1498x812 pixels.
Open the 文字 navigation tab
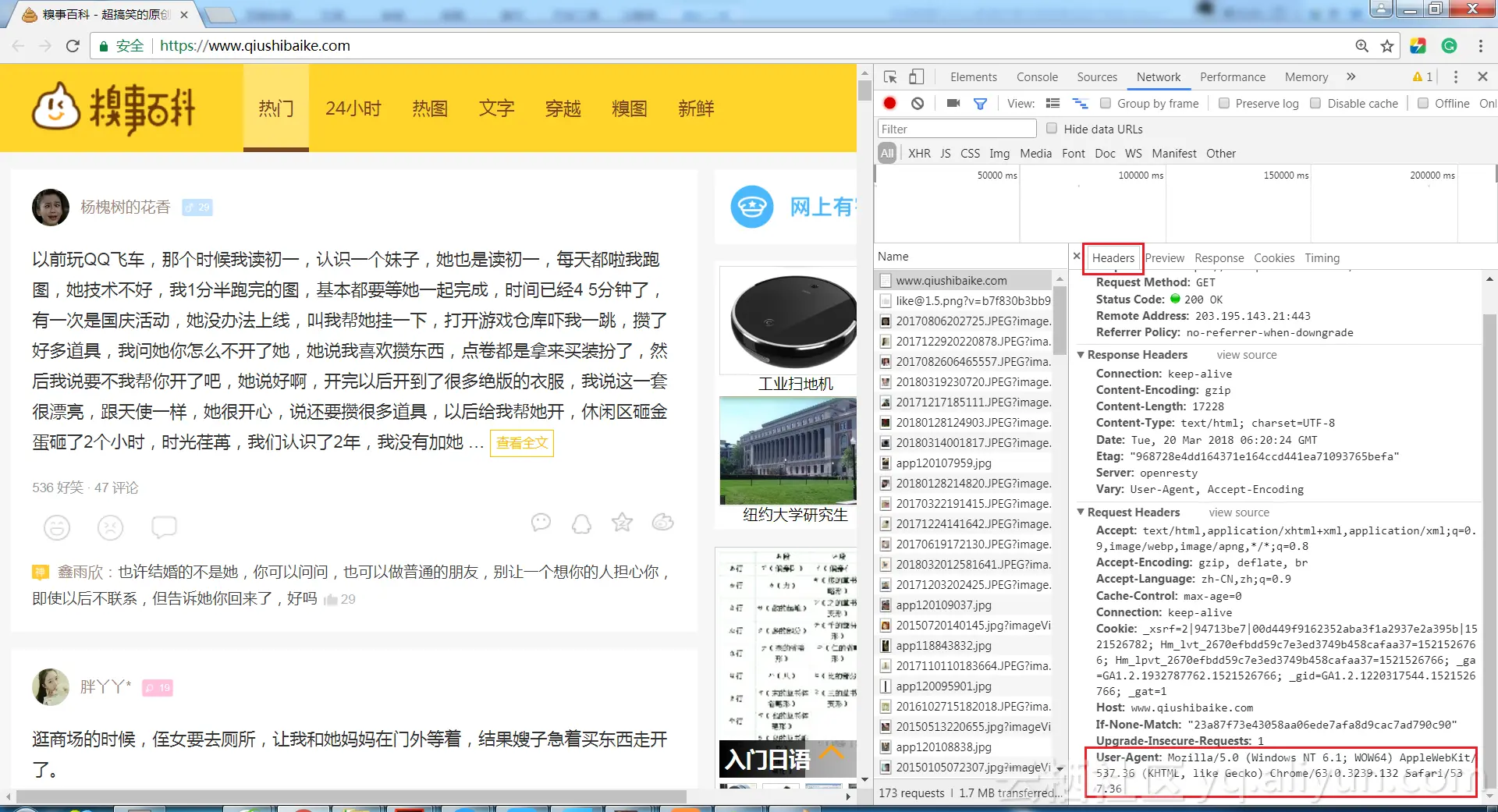pos(497,108)
